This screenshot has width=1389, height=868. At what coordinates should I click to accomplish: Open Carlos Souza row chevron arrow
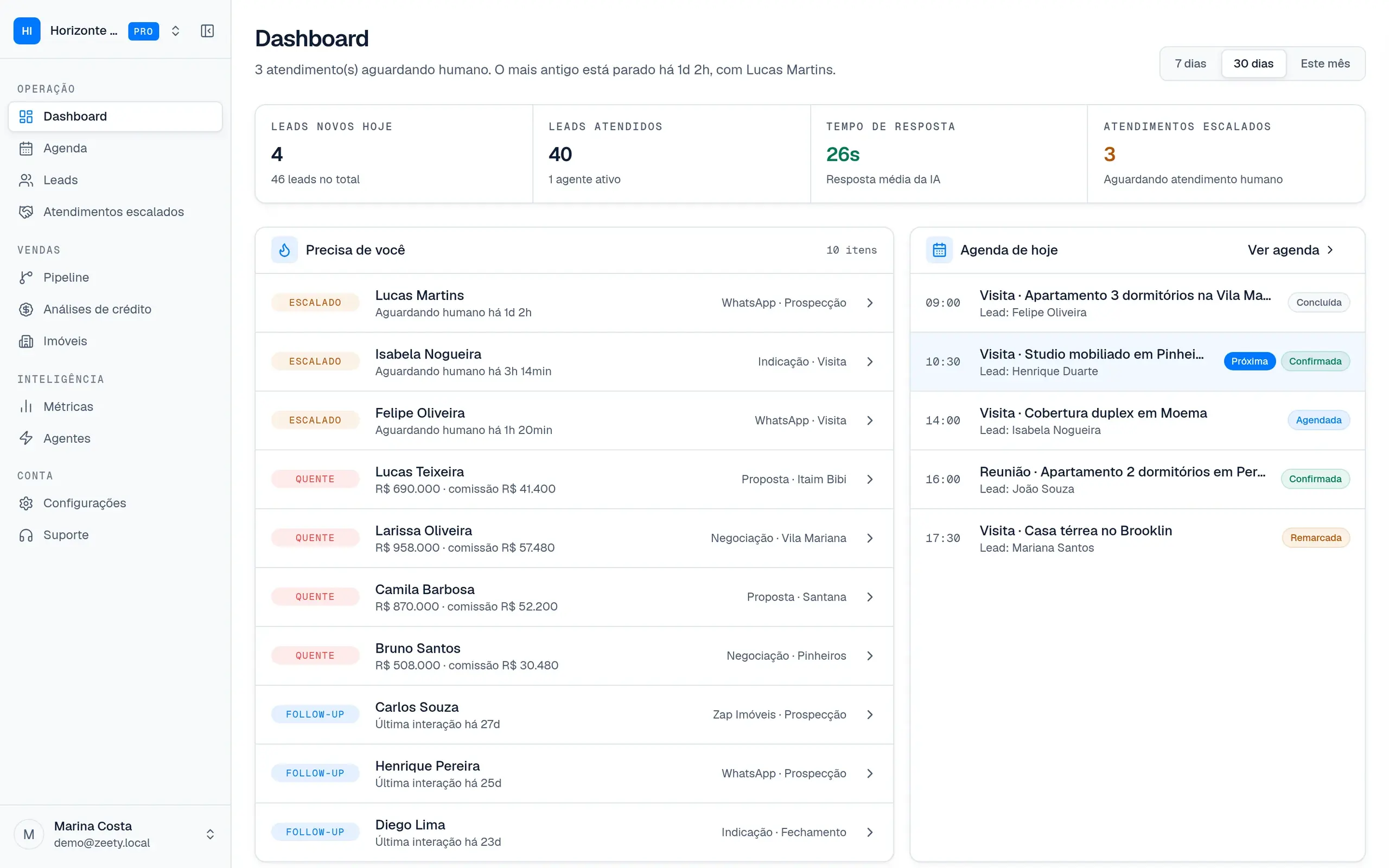pos(870,714)
